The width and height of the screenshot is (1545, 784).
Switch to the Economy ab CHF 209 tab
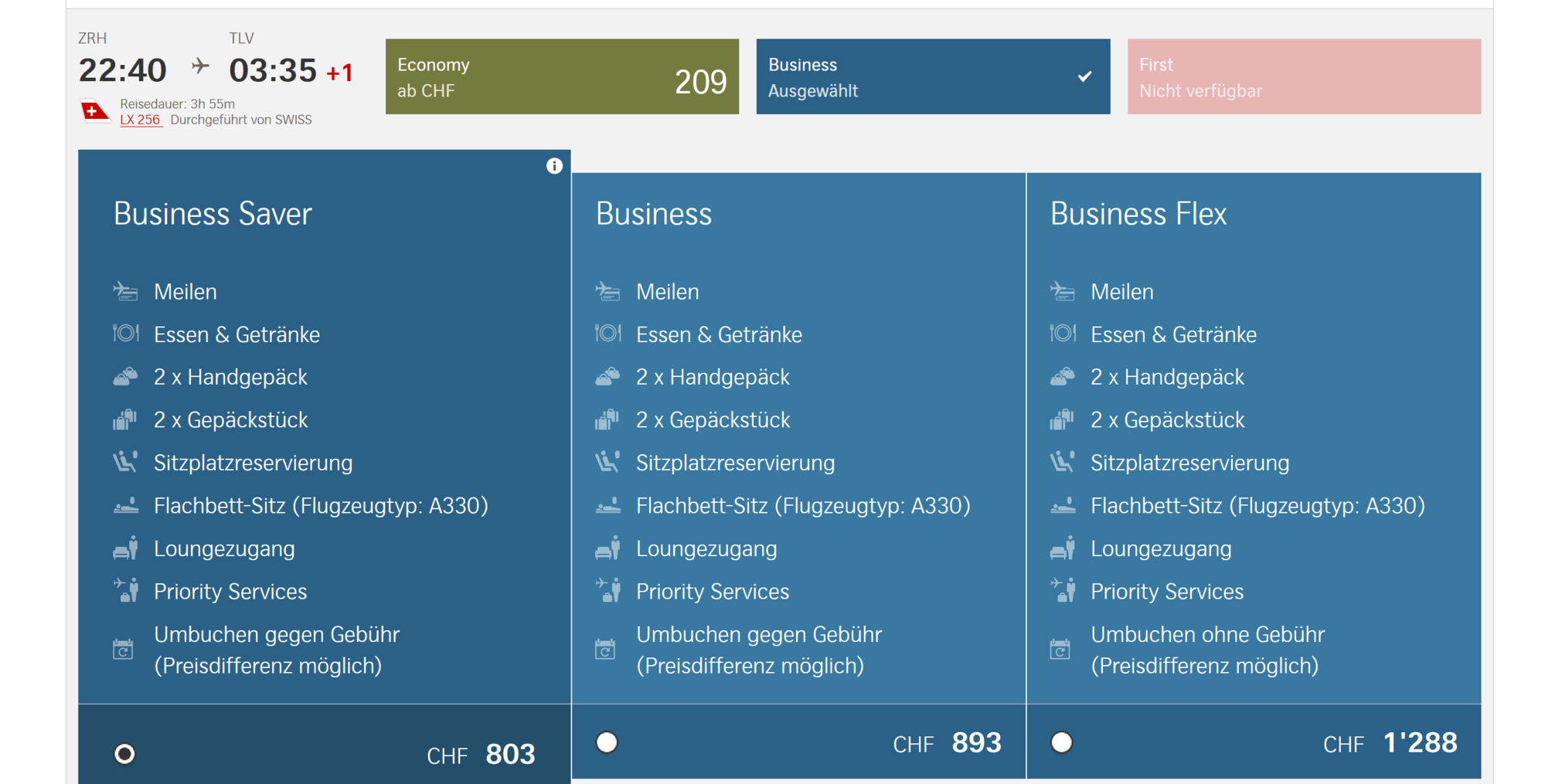[x=562, y=77]
